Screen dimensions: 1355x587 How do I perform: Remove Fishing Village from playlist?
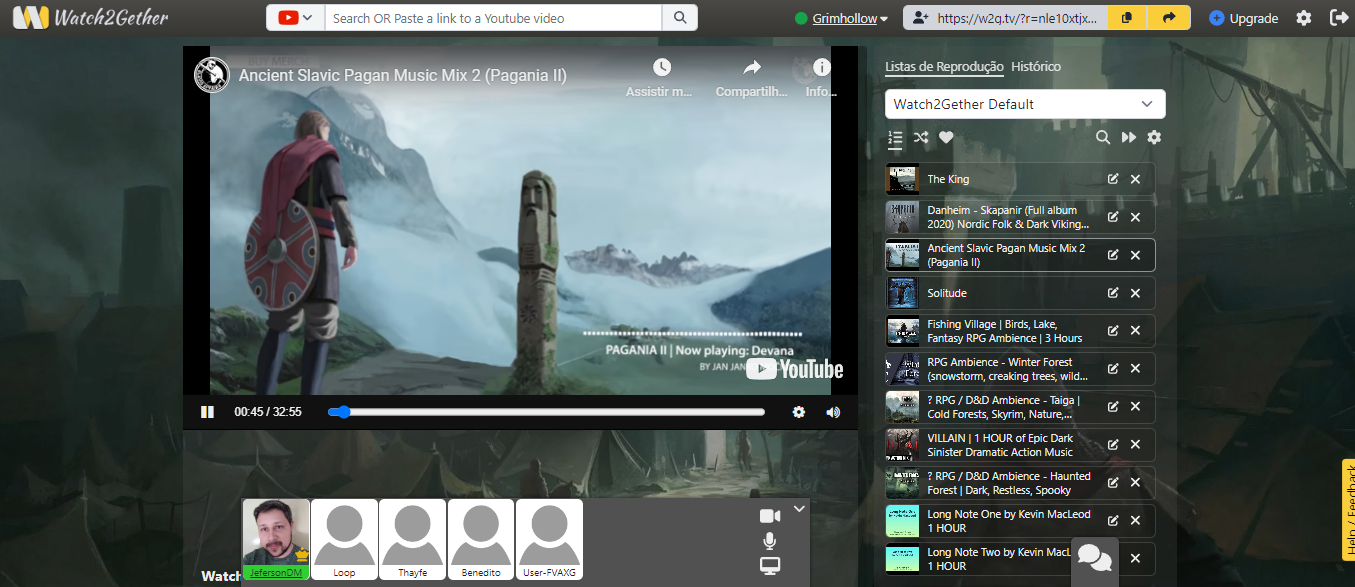(1135, 331)
